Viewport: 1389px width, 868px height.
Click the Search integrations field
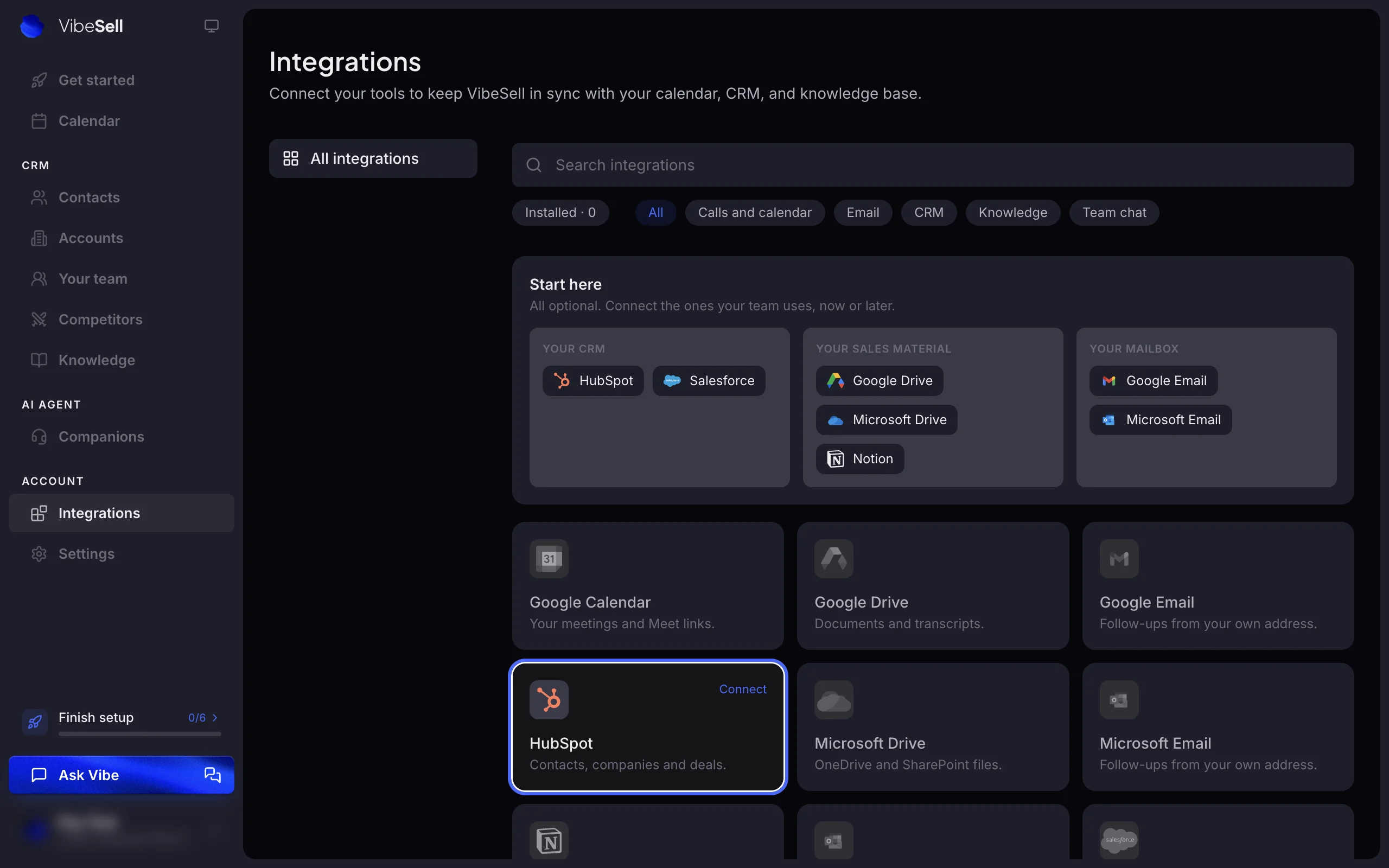tap(933, 165)
